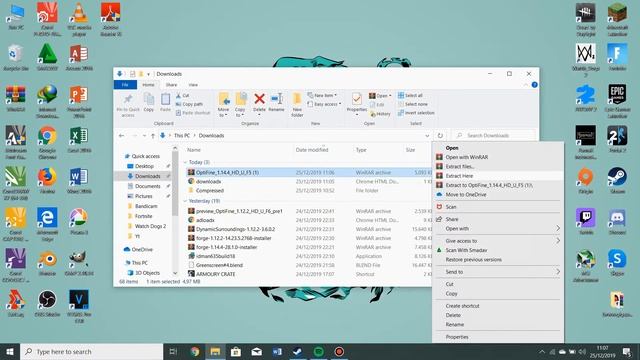640x360 pixels.
Task: Sort by the Name column header
Action: coord(194,150)
